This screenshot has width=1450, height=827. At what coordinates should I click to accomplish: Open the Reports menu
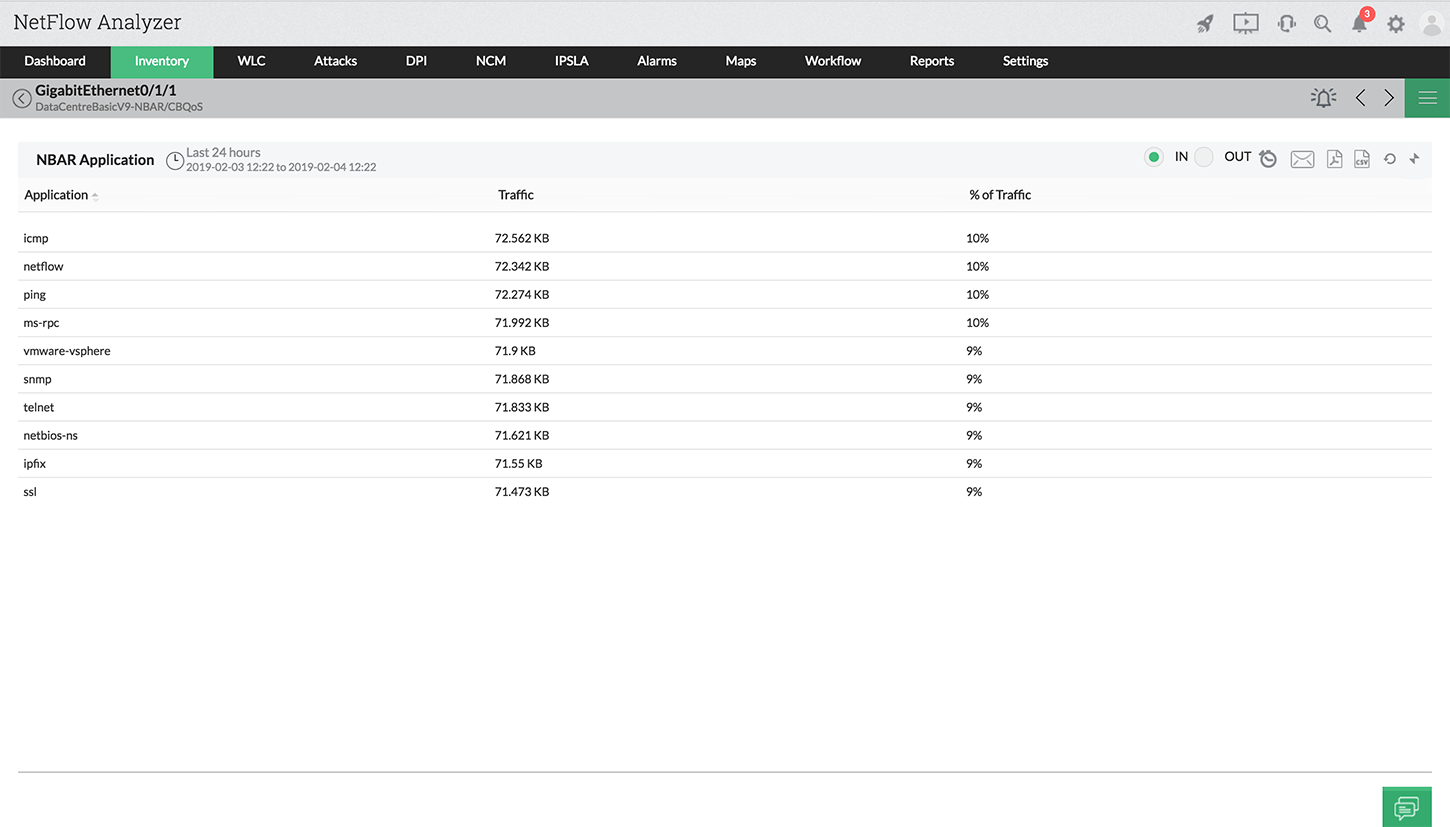point(931,61)
